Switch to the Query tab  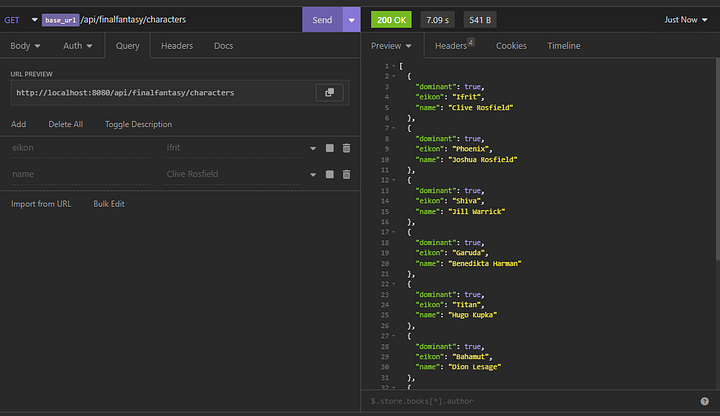128,46
